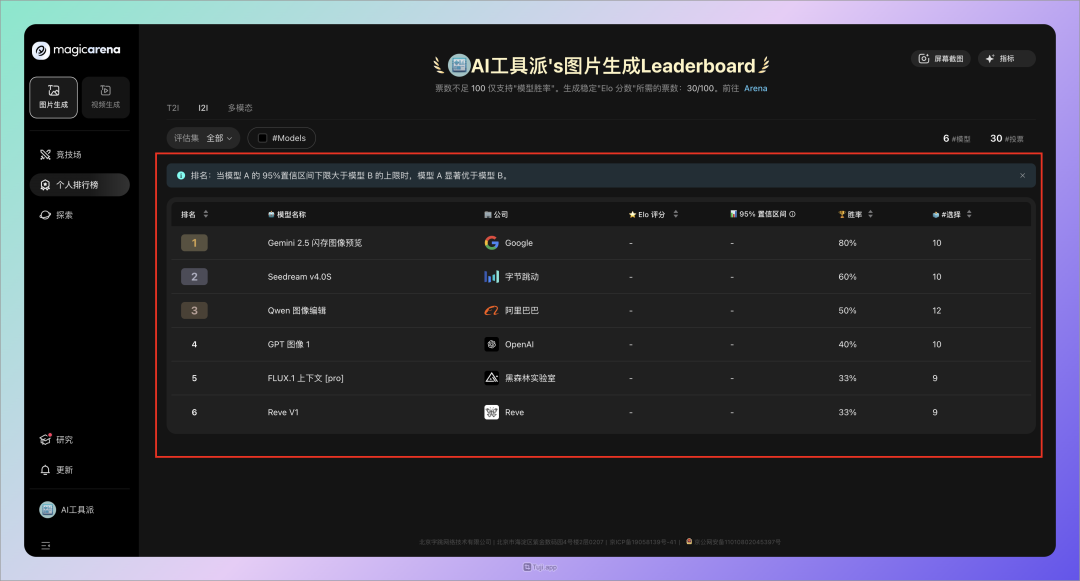
Task: Click the 更新 bell icon
Action: [45, 469]
